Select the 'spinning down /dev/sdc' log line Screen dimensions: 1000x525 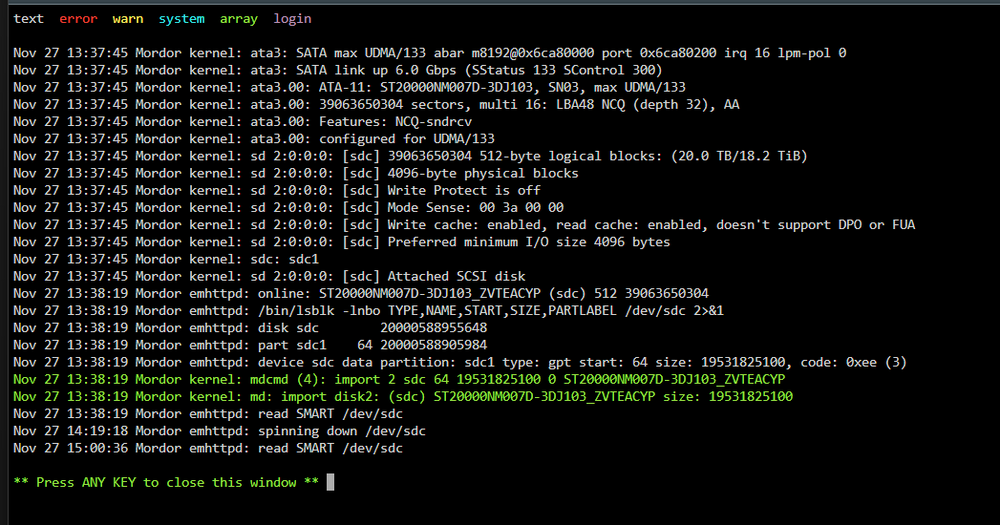pos(219,432)
